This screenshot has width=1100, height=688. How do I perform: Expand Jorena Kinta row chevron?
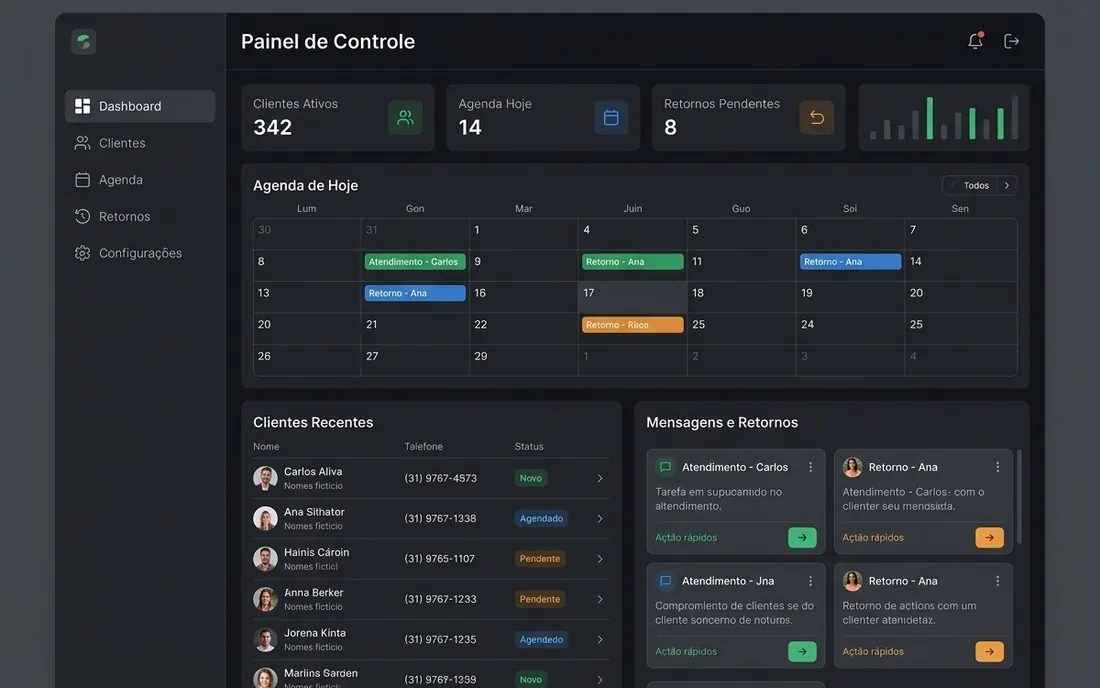coord(600,640)
